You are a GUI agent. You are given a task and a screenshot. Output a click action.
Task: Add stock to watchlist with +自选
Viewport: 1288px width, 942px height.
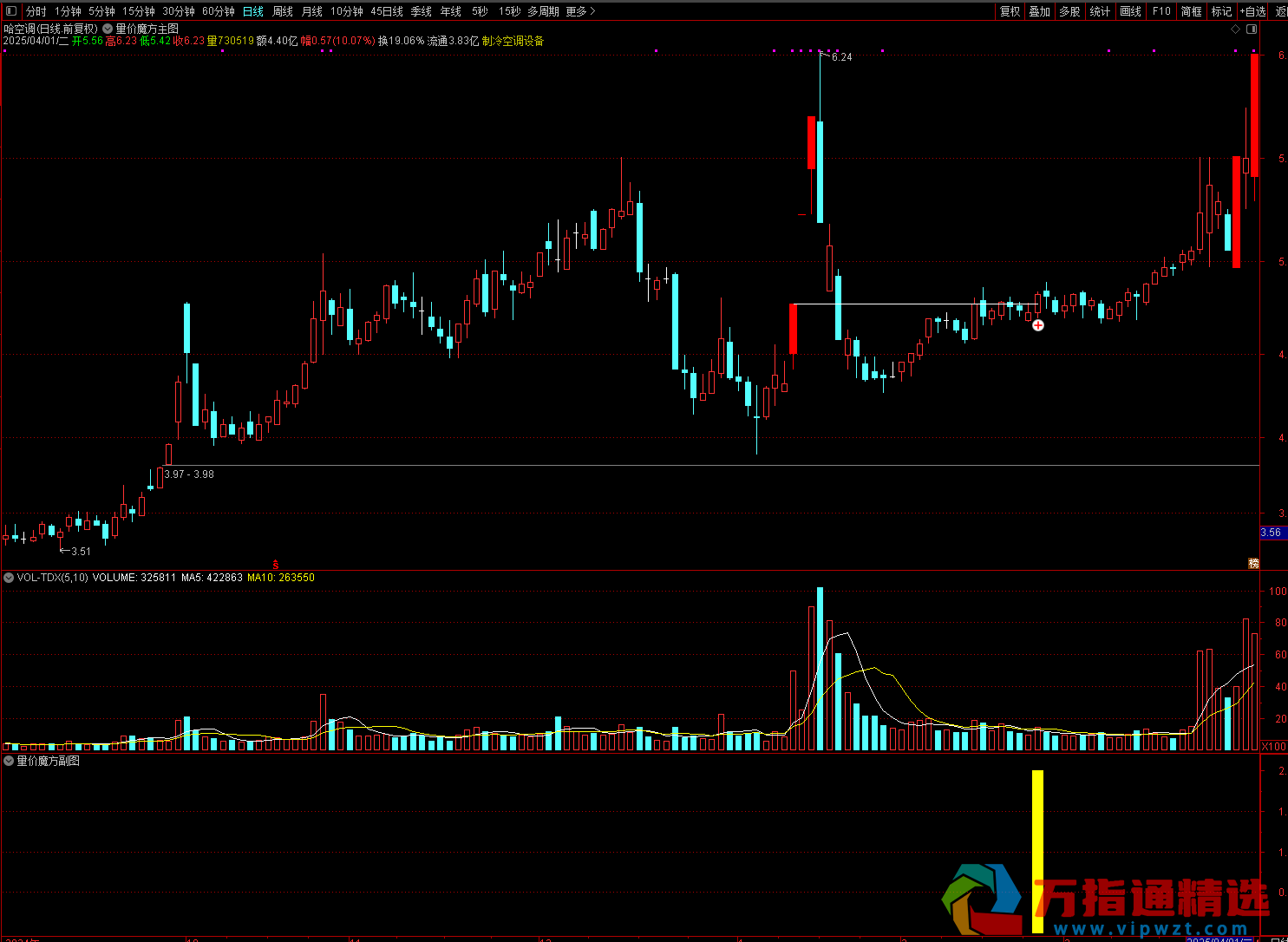tap(1252, 11)
